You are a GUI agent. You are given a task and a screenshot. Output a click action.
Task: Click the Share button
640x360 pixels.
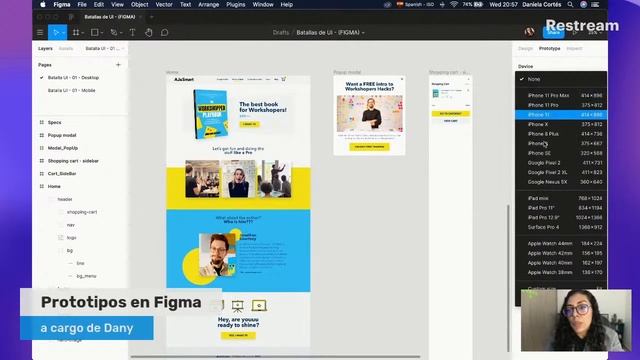point(553,32)
